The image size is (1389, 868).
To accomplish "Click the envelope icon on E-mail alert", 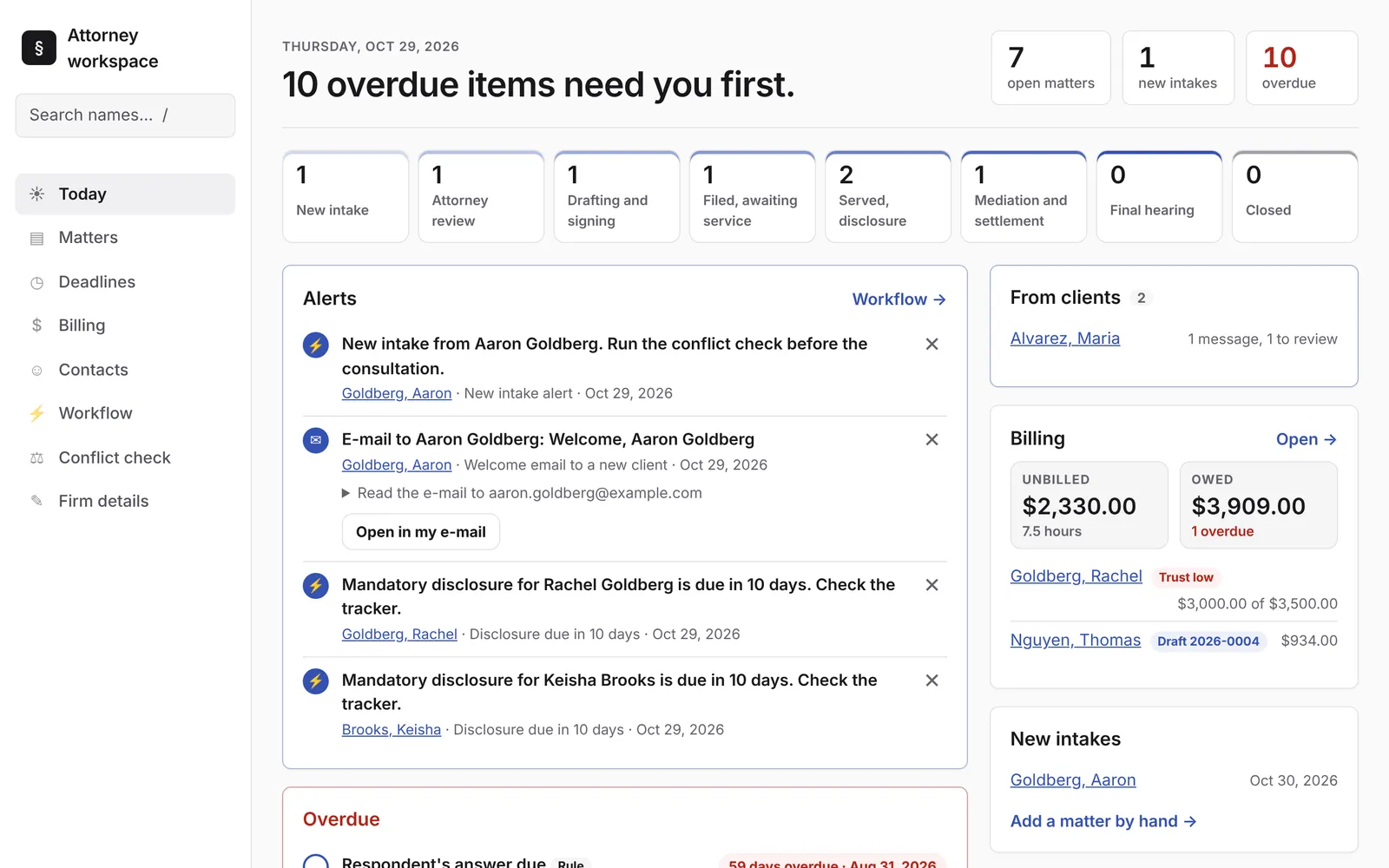I will (315, 440).
